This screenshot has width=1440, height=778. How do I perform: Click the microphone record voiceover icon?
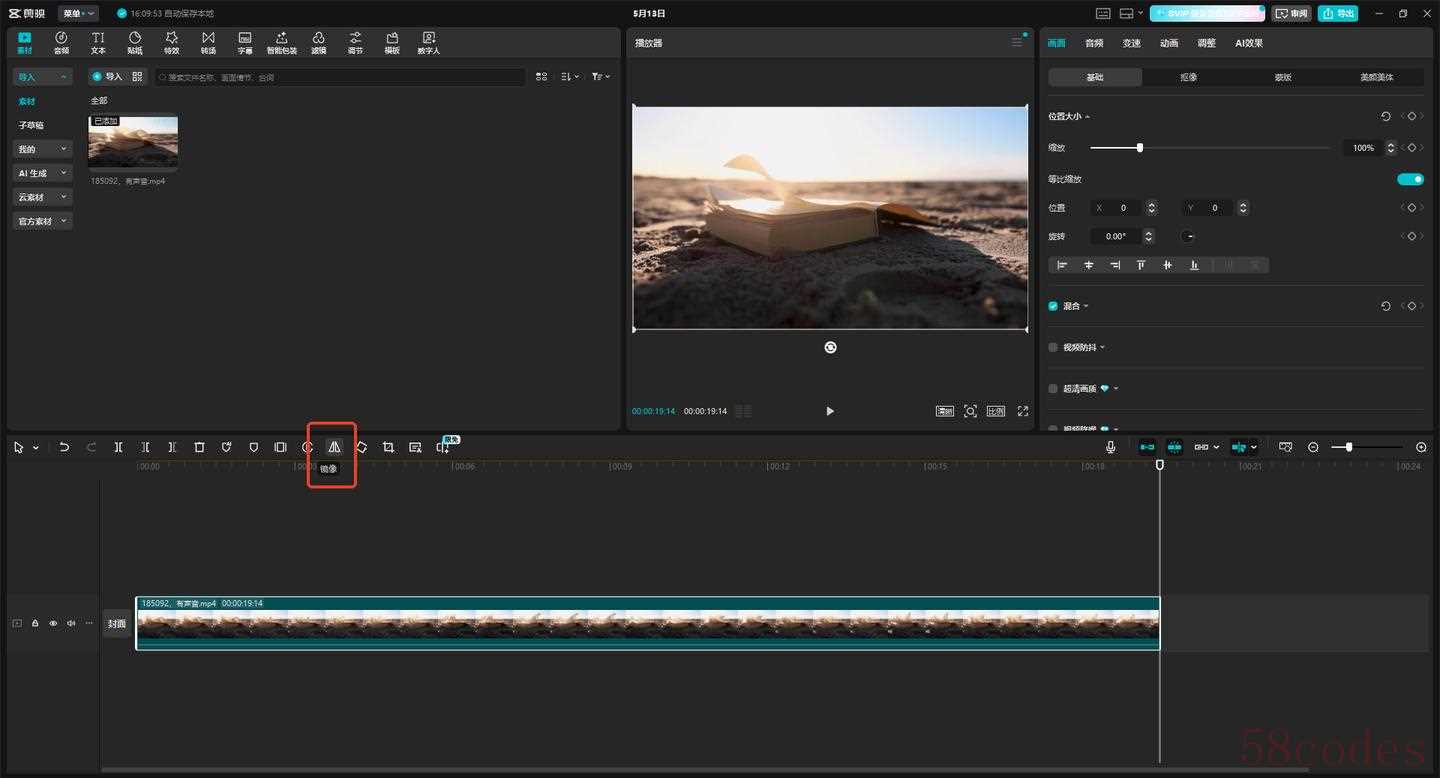pos(1110,447)
